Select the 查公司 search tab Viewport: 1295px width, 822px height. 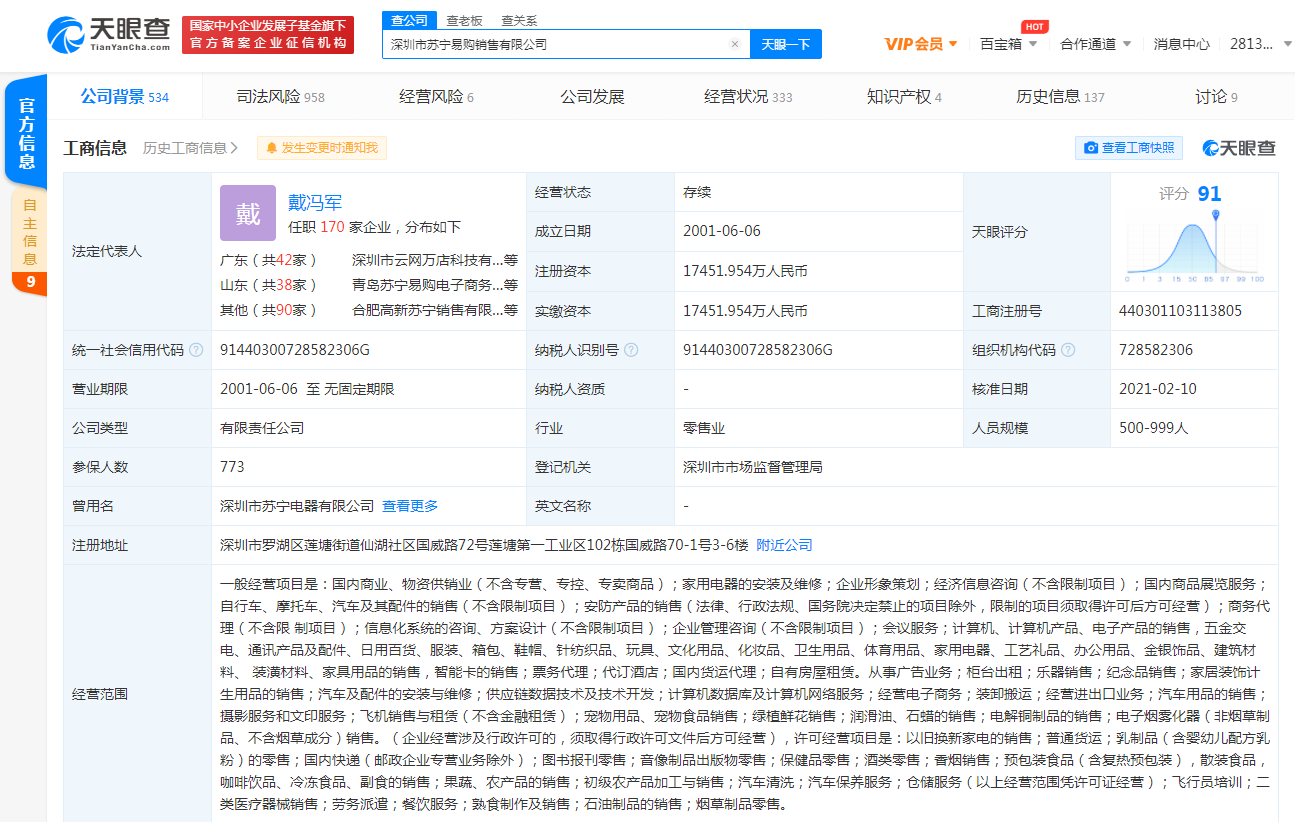click(x=409, y=20)
